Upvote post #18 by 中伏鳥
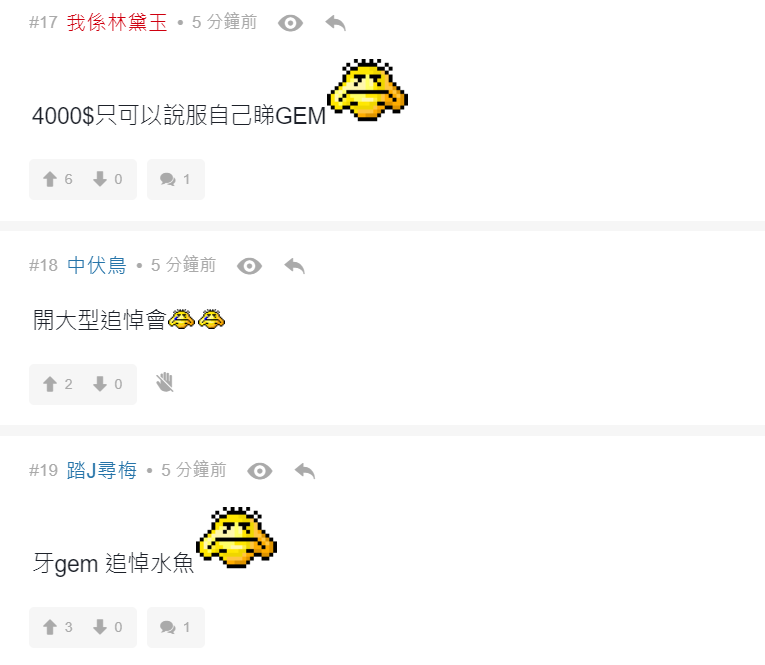 pos(58,384)
